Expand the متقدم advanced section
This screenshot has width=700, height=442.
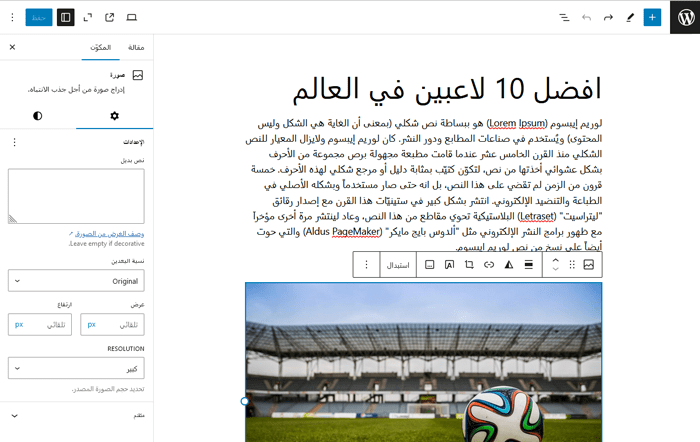click(x=76, y=416)
